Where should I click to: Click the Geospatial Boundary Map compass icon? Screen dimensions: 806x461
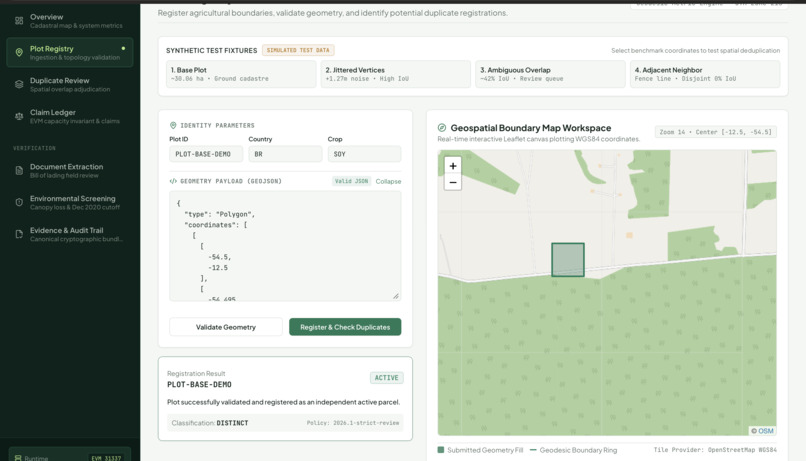(442, 127)
